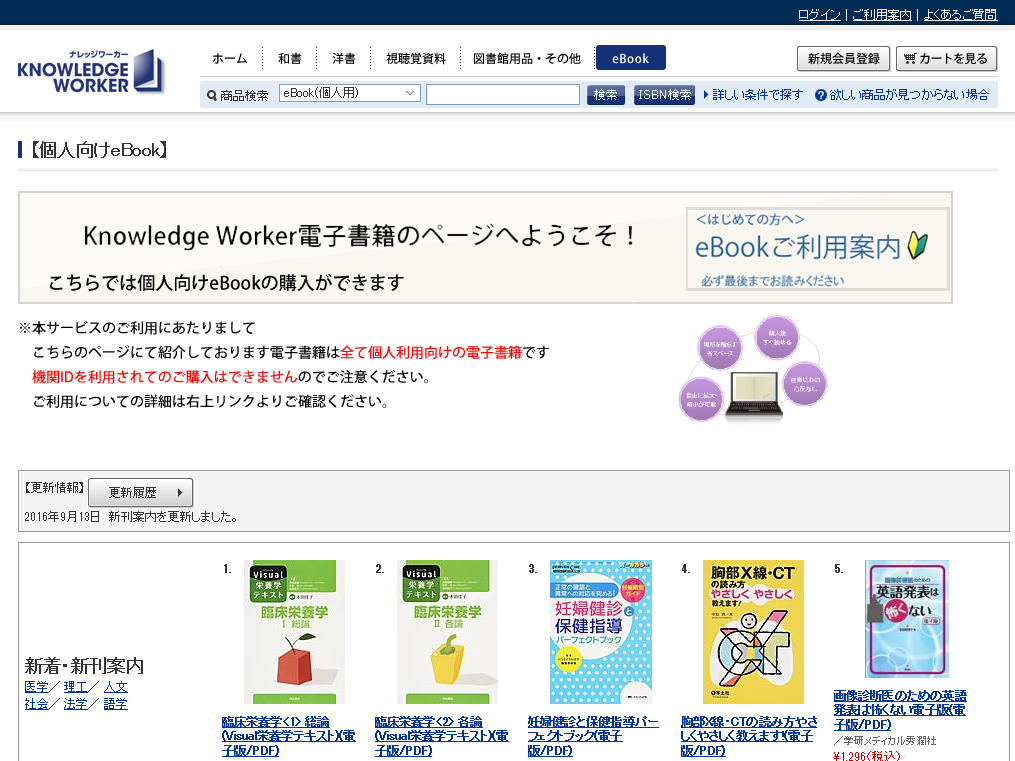This screenshot has height=761, width=1015.
Task: Expand the eBook(個人用) category dropdown
Action: 350,93
